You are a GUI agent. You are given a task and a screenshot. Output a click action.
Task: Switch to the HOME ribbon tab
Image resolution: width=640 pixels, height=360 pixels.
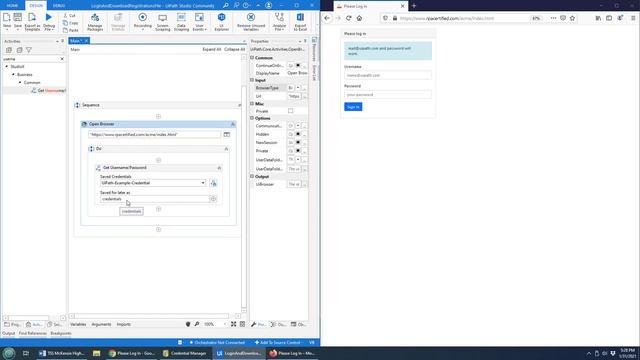[12, 5]
